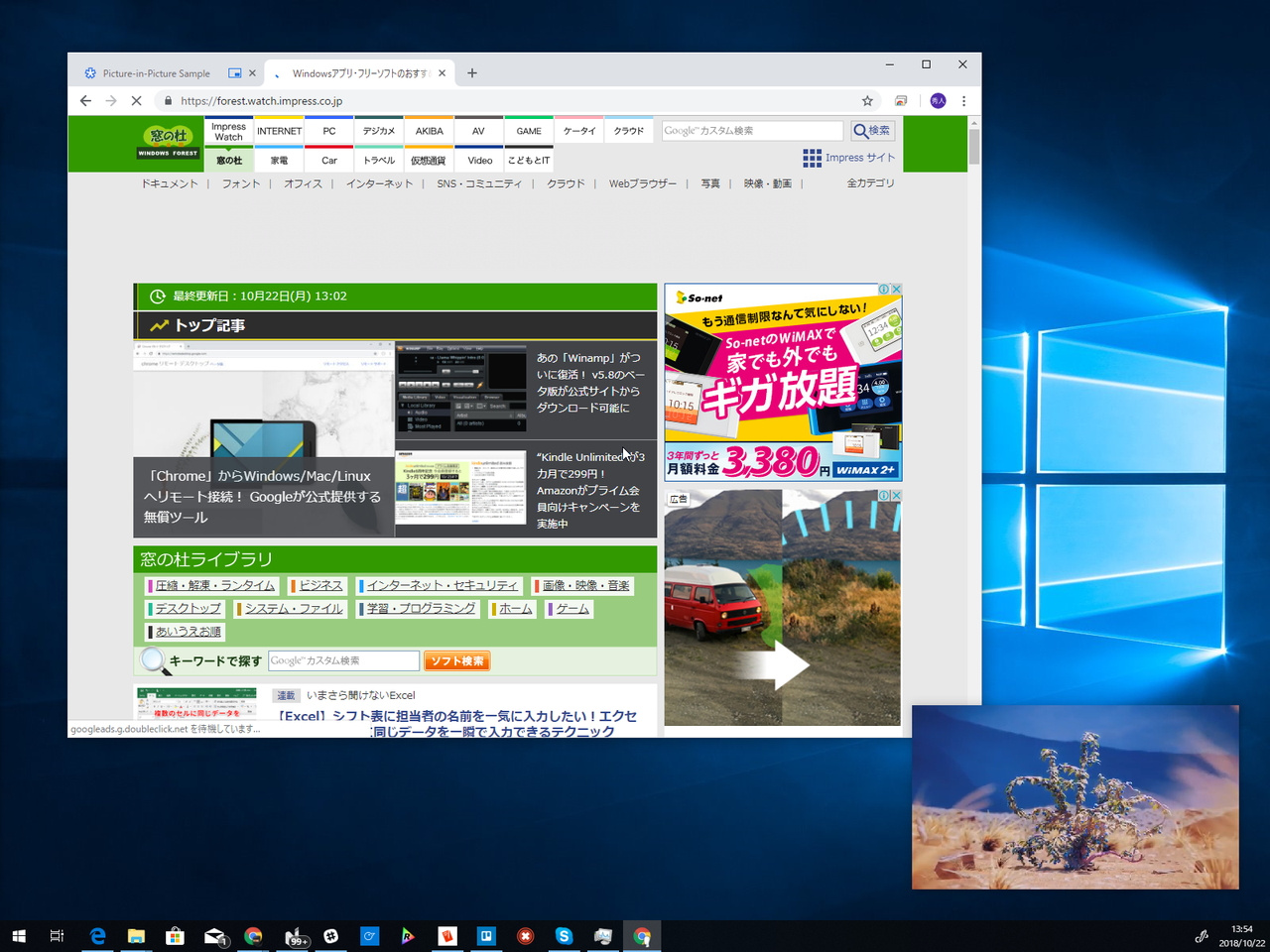Launch Skype from the taskbar
The image size is (1270, 952).
point(564,935)
